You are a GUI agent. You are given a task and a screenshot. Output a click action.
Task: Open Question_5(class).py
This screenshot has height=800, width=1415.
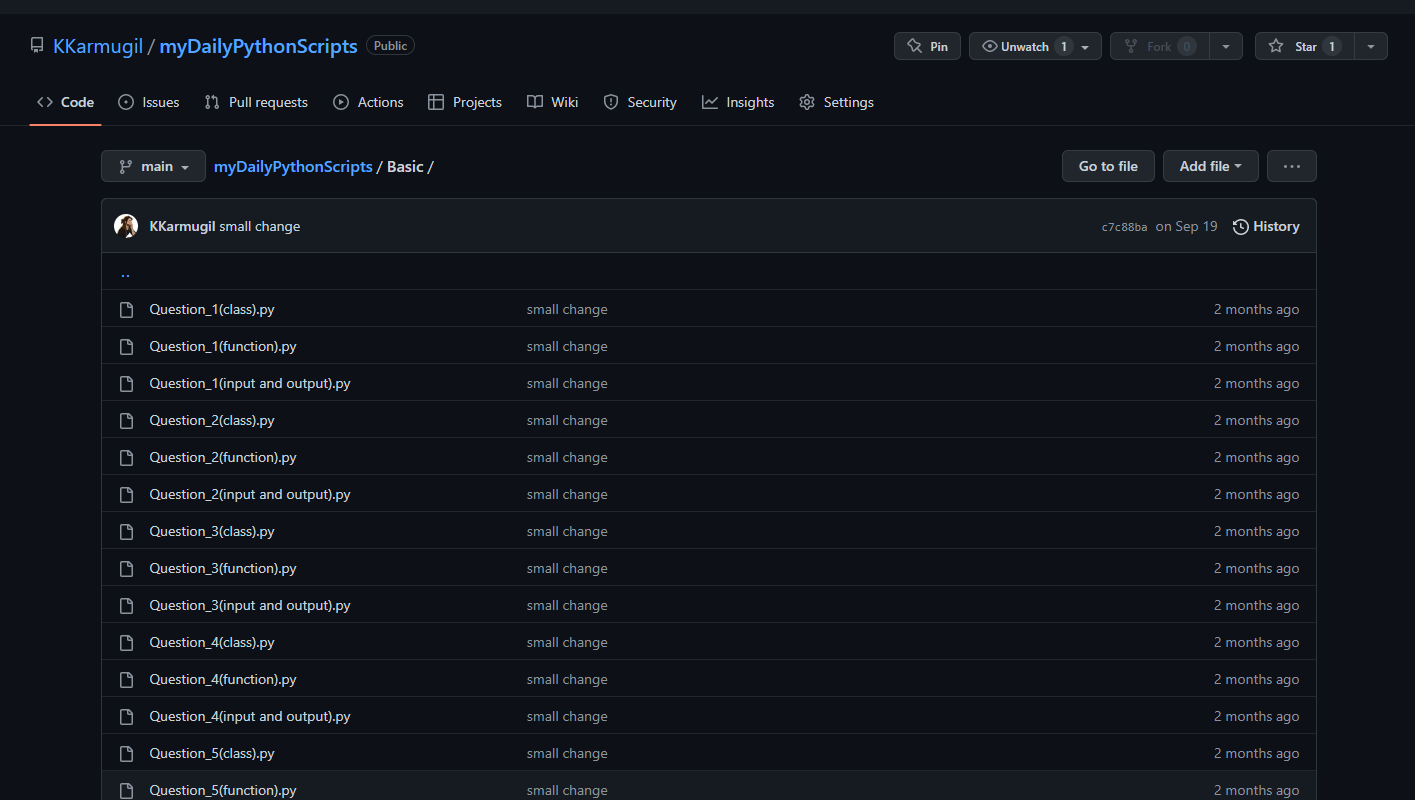pos(212,753)
